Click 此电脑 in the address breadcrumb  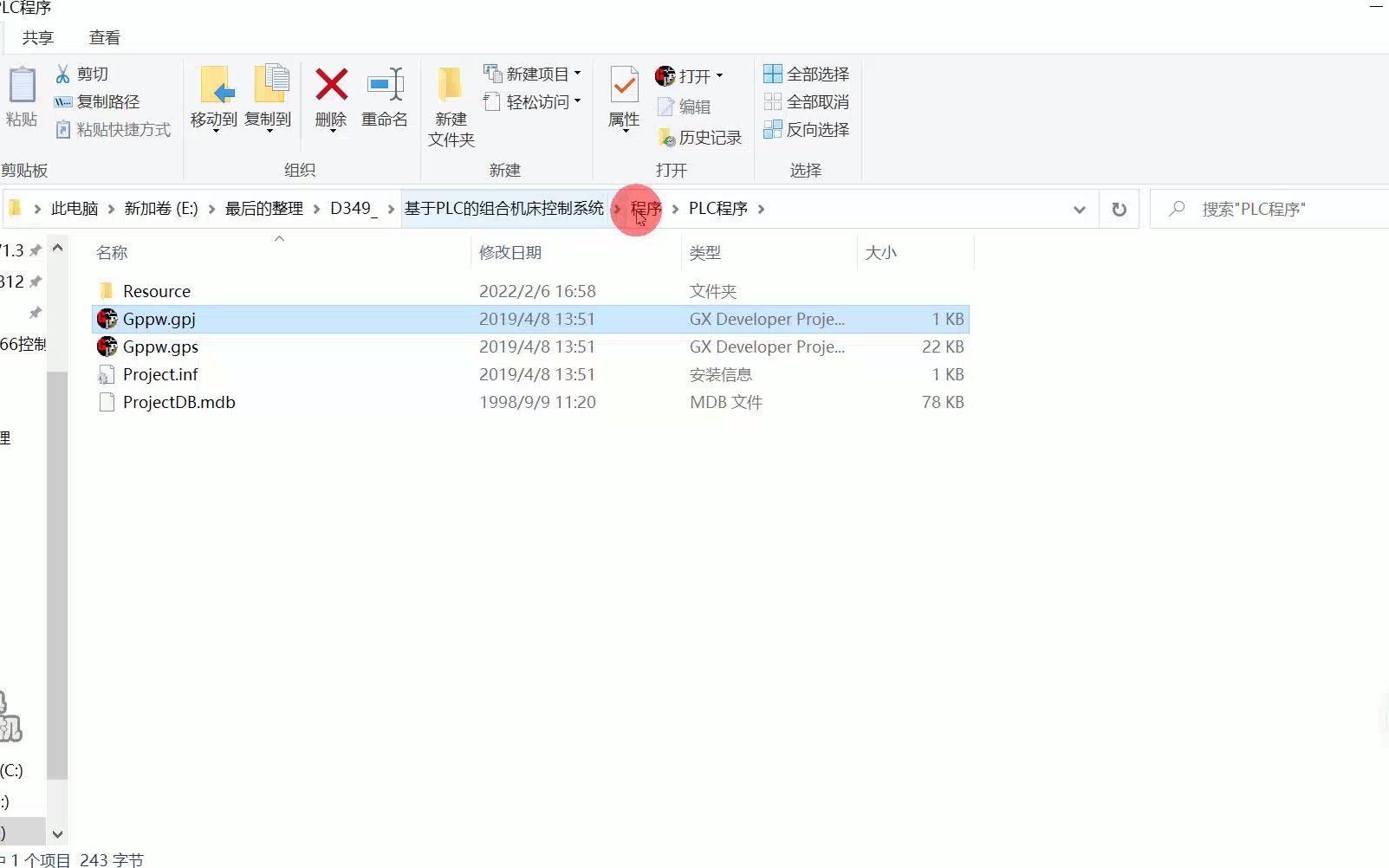75,209
